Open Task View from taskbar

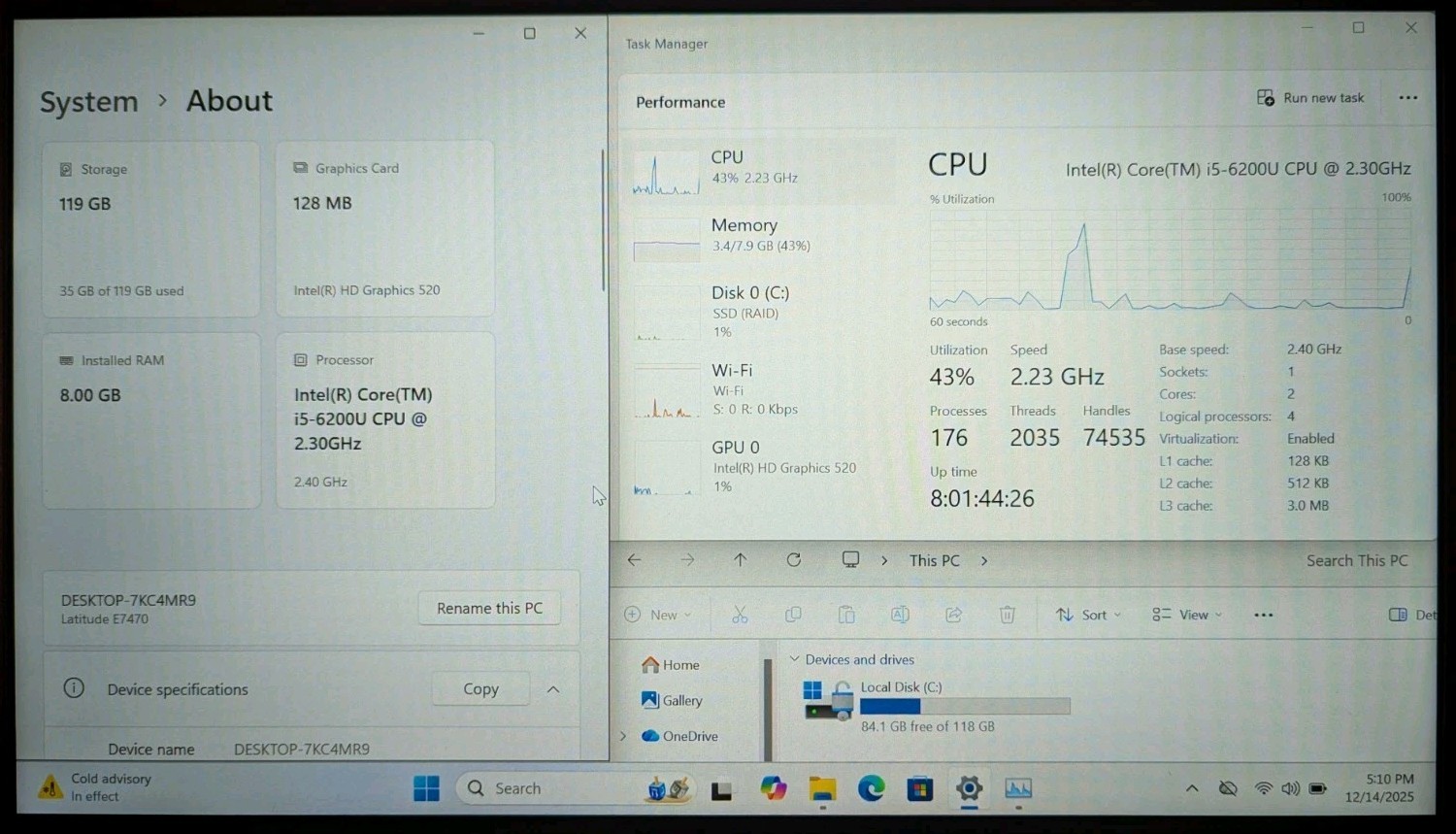pyautogui.click(x=721, y=789)
